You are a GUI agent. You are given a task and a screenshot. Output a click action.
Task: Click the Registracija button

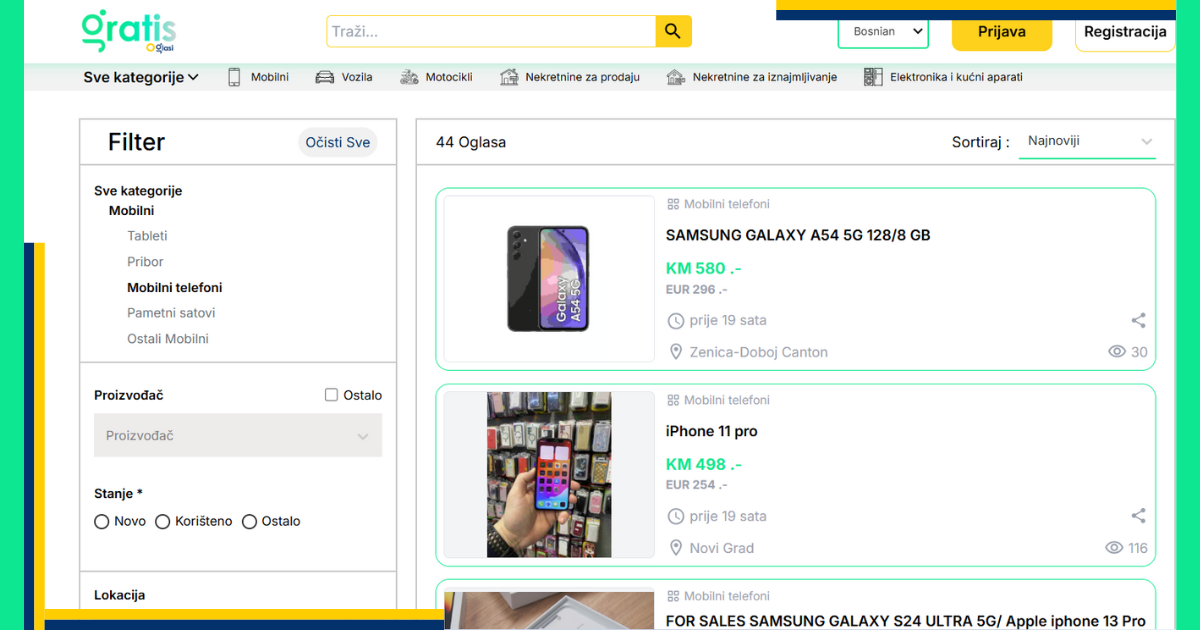click(x=1125, y=32)
